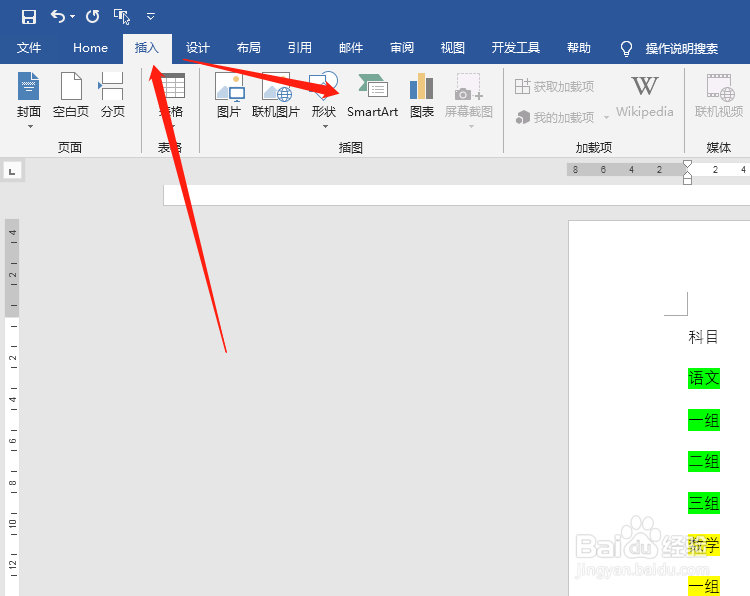Open Customize Quick Access Toolbar dropdown
Viewport: 750px width, 596px height.
pyautogui.click(x=150, y=17)
